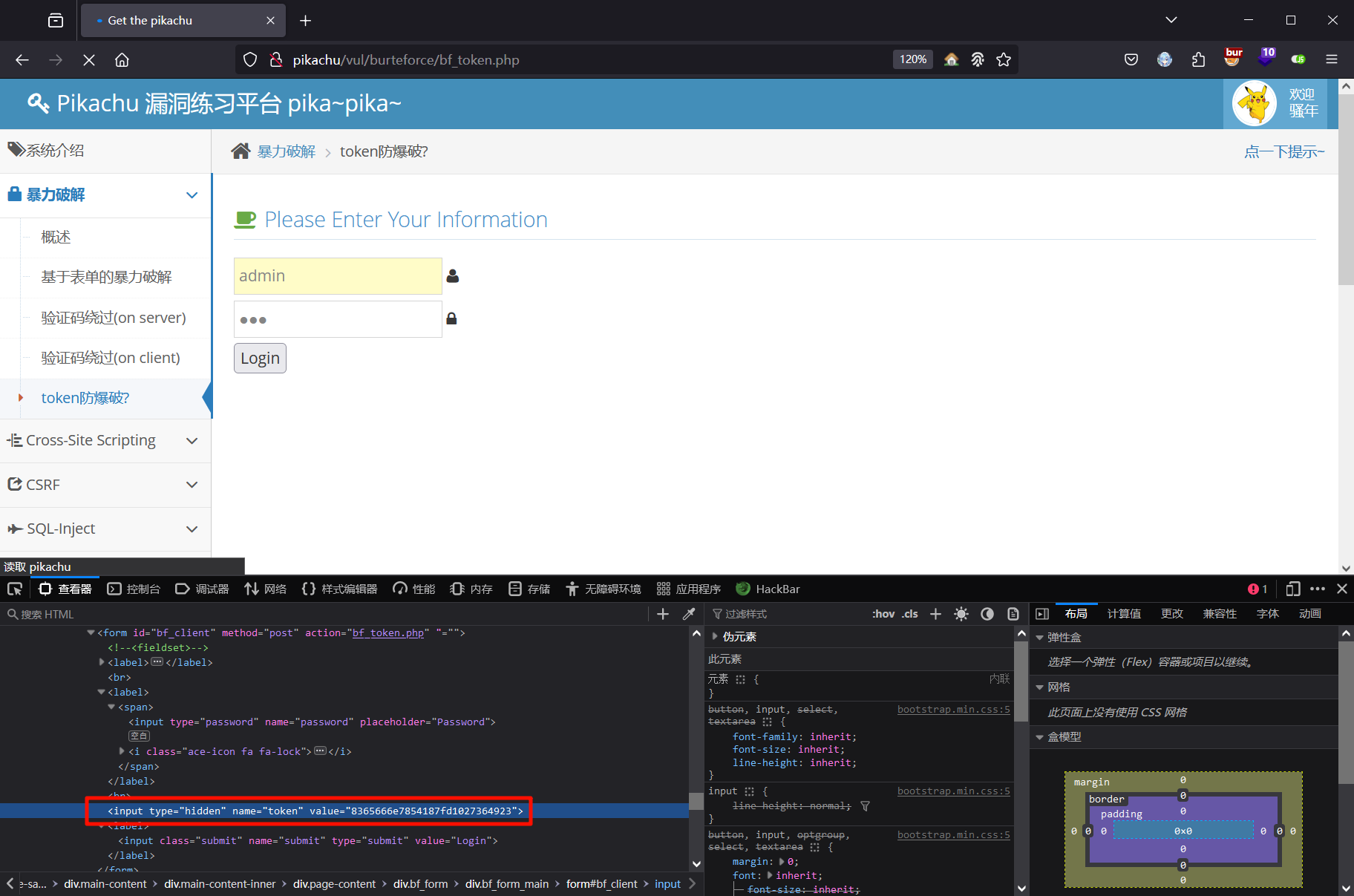Click the 过滤样式 filter styles field
1354x896 pixels.
point(787,614)
